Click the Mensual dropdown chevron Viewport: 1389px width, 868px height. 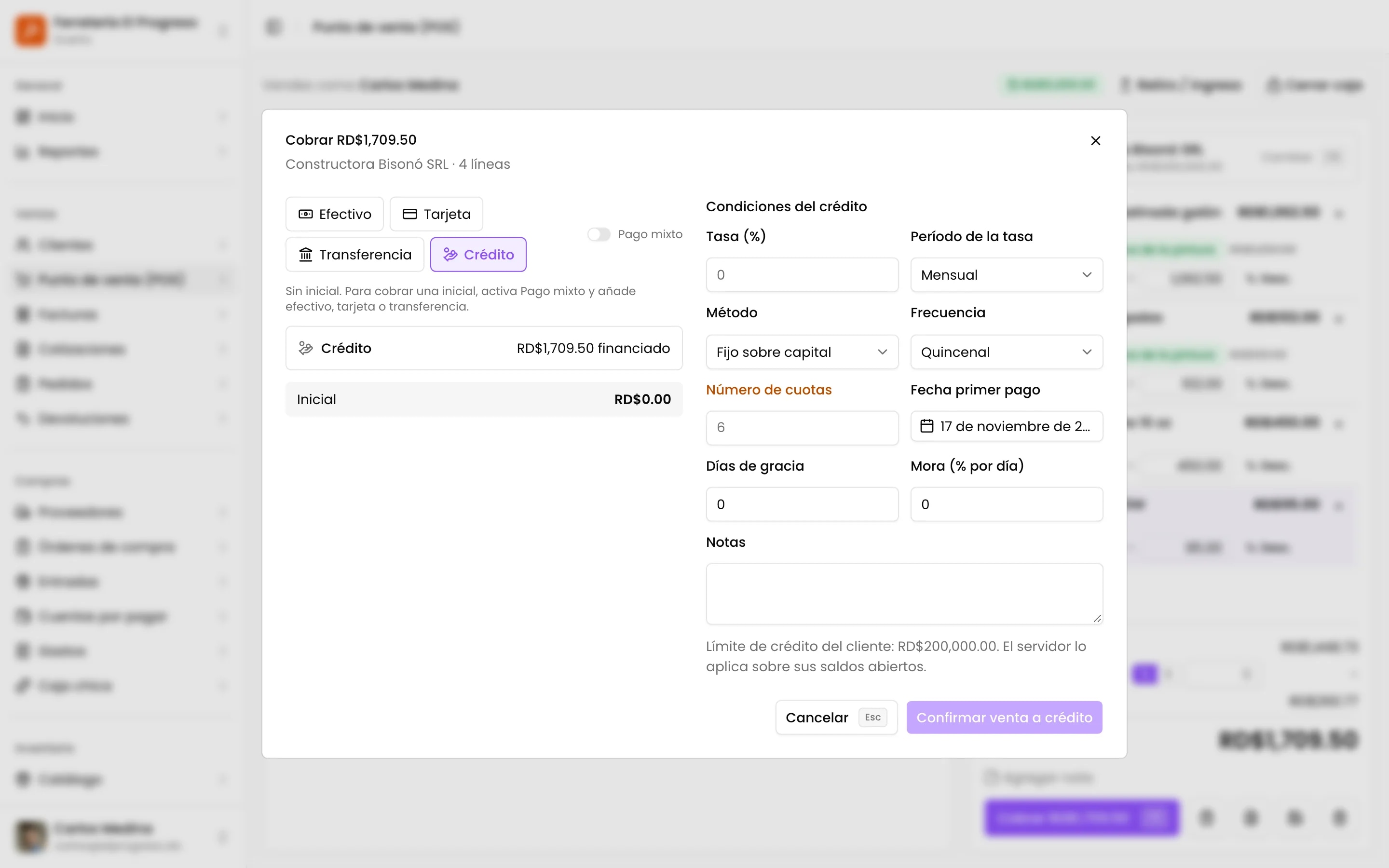point(1087,275)
